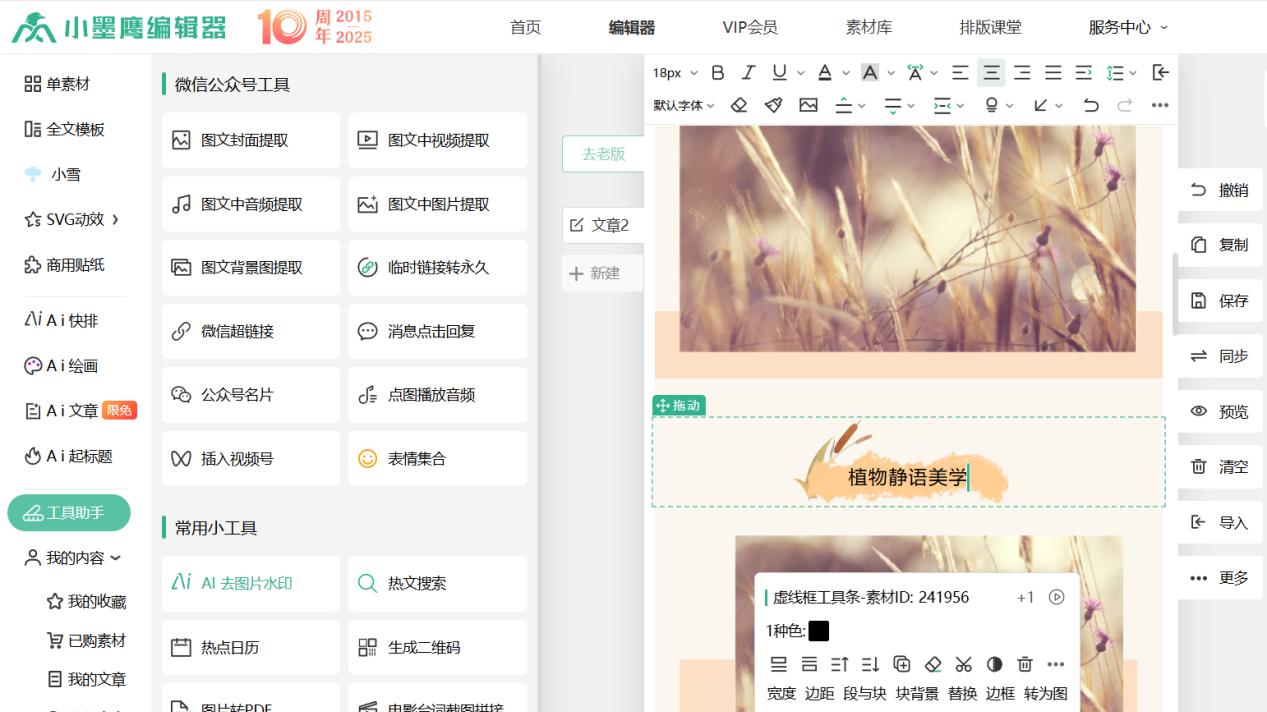
Task: Select the 图文中视频提取 video extraction tool
Action: (437, 140)
